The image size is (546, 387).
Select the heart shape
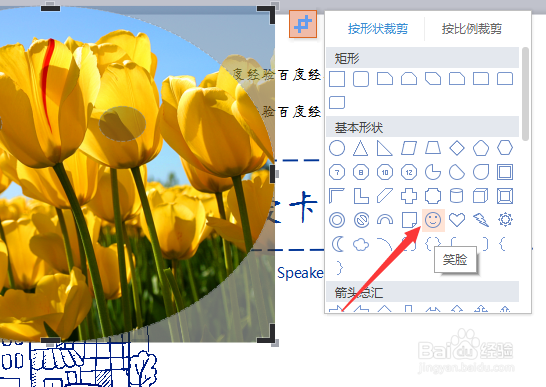(x=457, y=220)
